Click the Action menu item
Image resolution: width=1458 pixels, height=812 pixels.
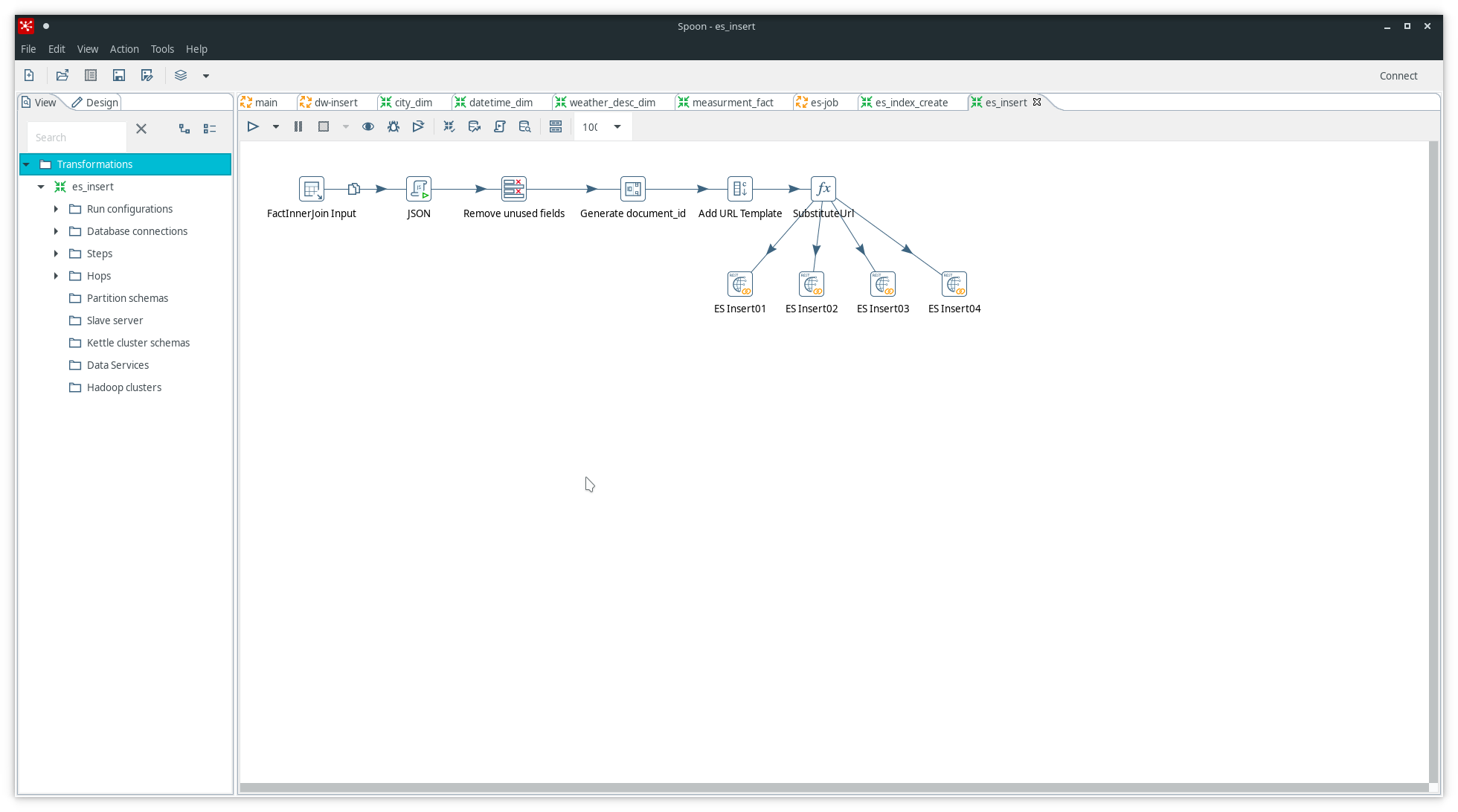(x=124, y=48)
